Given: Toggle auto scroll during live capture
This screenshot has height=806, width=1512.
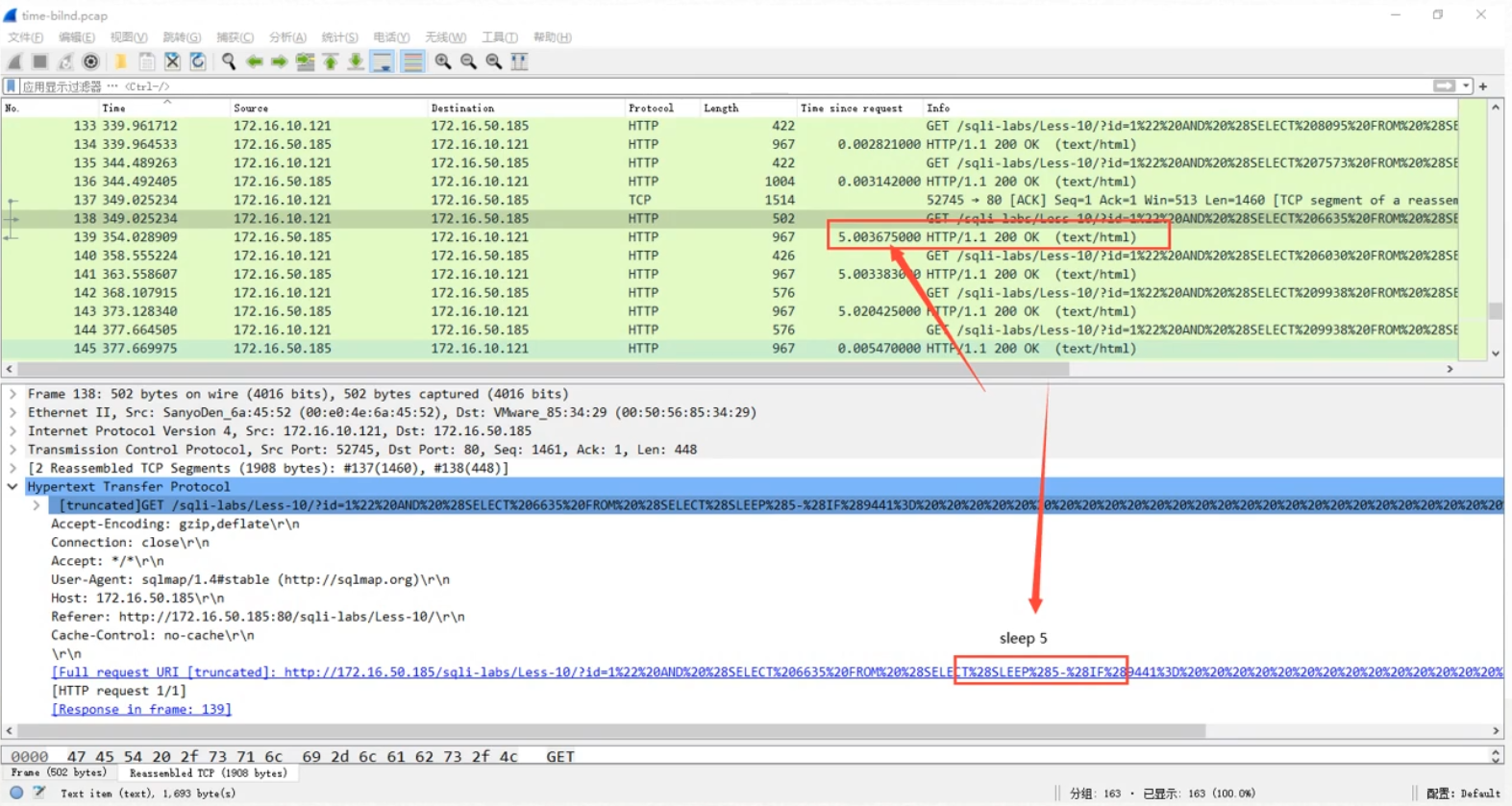Looking at the screenshot, I should point(382,61).
